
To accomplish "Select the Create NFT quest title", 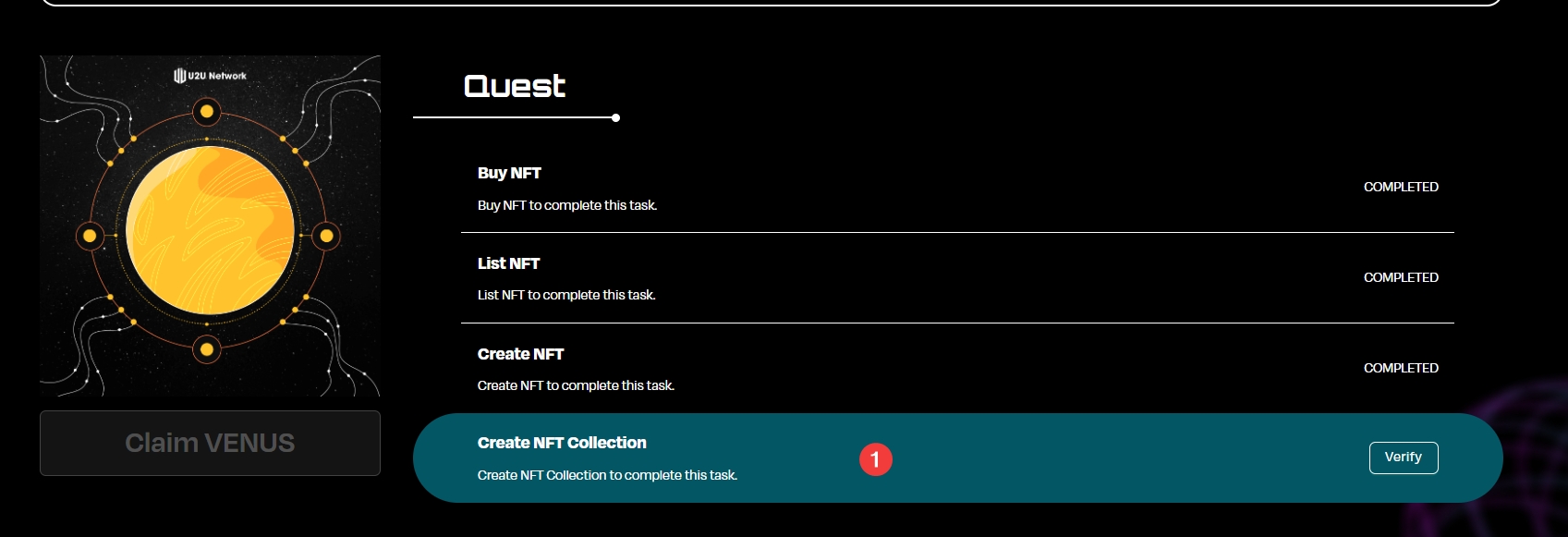I will pos(520,354).
